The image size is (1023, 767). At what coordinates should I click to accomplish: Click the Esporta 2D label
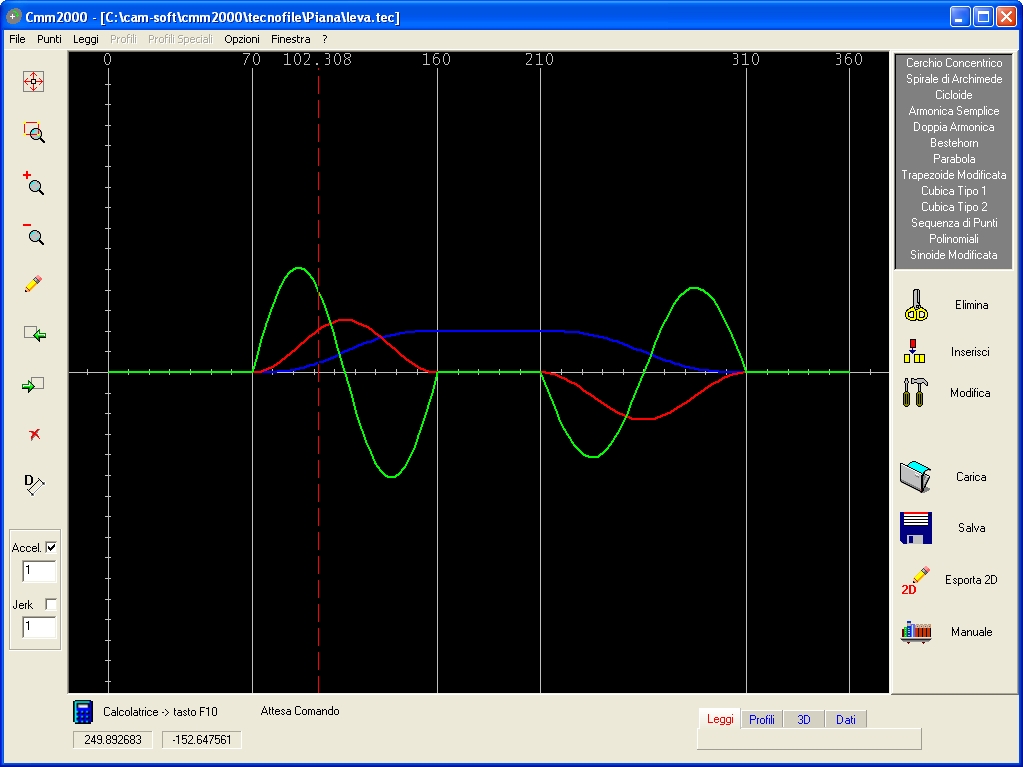pos(971,580)
